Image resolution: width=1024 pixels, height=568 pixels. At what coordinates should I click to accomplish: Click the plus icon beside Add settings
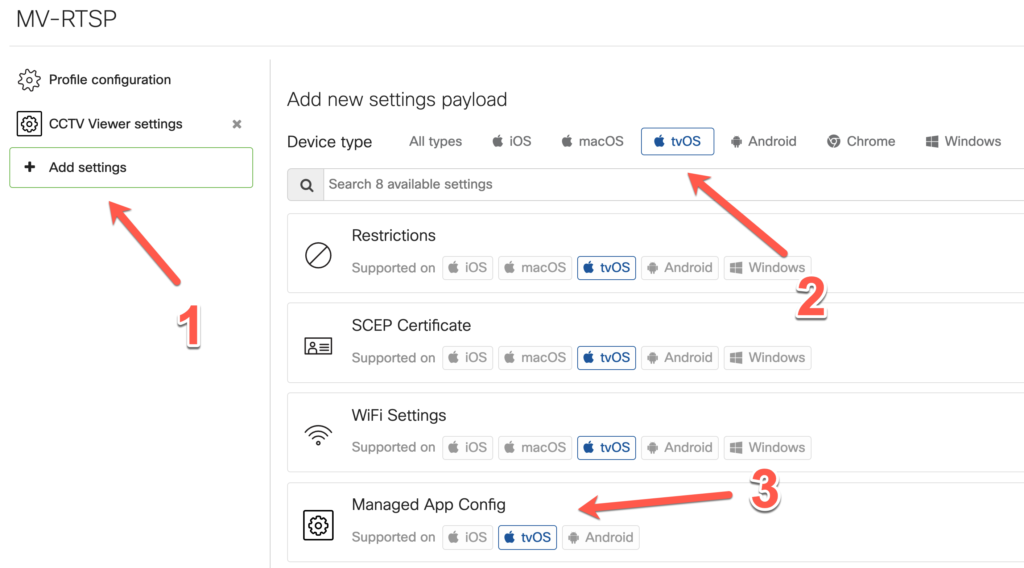pyautogui.click(x=29, y=168)
